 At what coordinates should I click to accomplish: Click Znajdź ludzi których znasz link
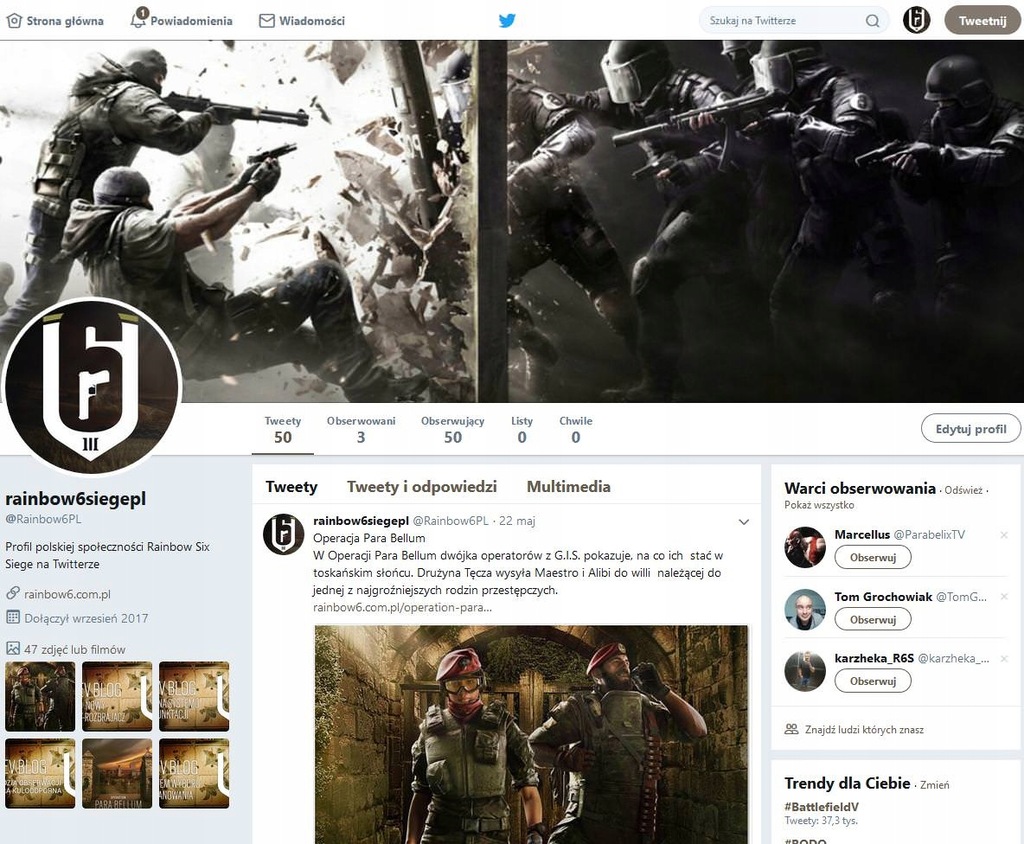864,730
